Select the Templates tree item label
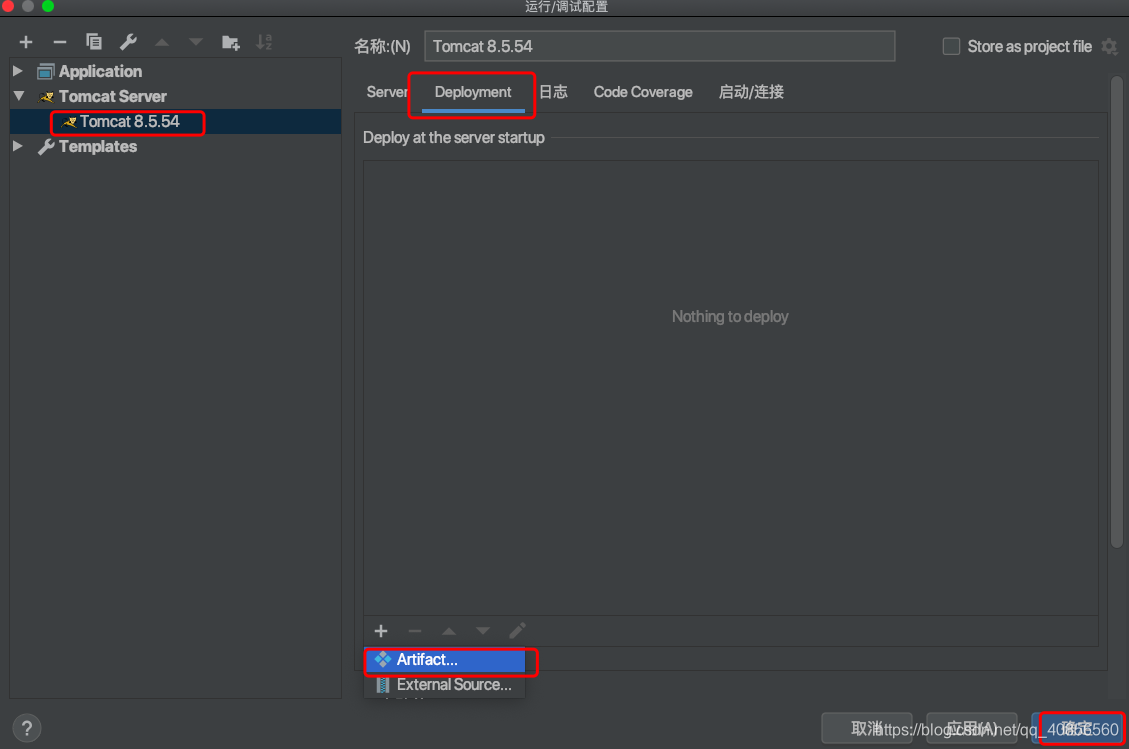The width and height of the screenshot is (1129, 749). point(97,146)
